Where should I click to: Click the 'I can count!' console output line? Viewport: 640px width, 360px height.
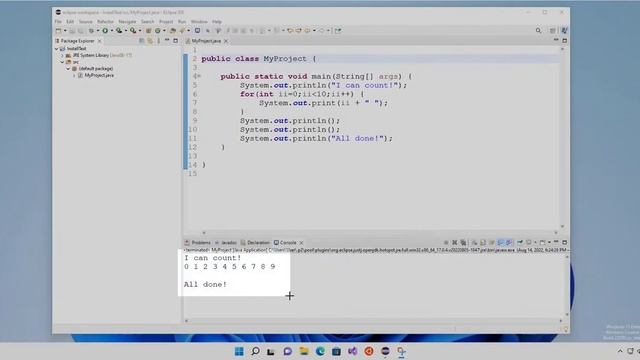(213, 258)
